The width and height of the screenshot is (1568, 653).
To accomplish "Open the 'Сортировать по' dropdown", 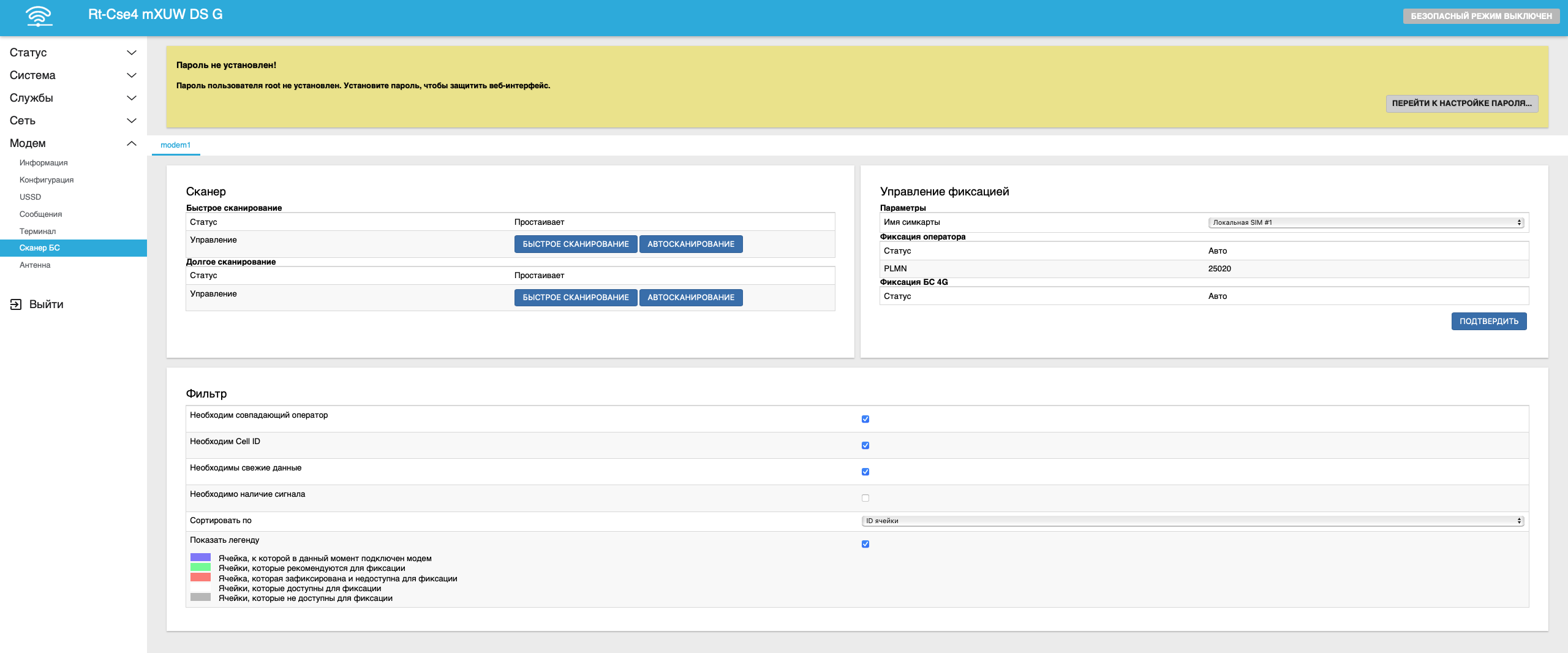I will tap(1192, 521).
